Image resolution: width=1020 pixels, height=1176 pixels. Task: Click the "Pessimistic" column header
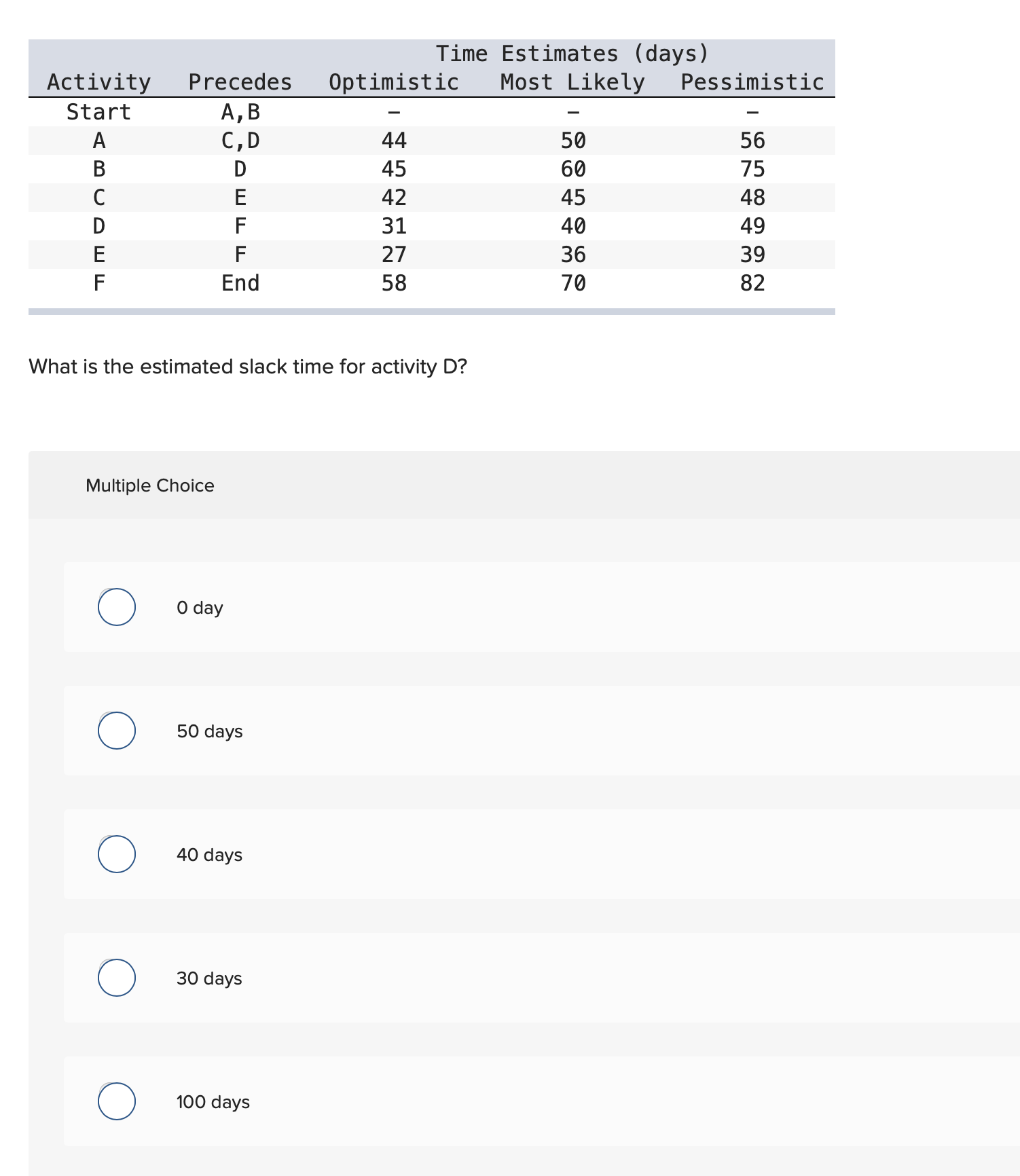click(752, 81)
